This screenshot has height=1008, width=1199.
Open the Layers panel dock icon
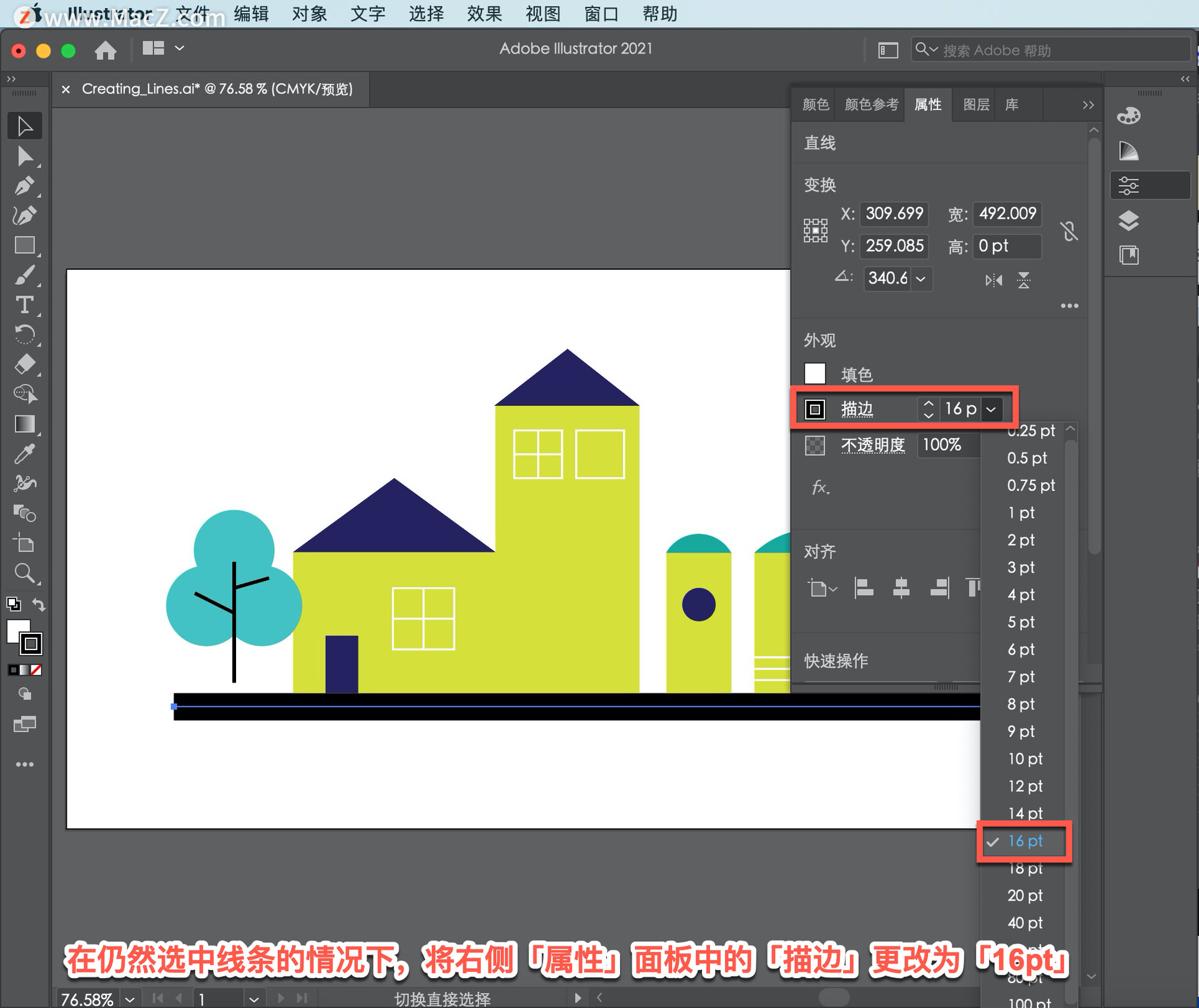(x=1128, y=220)
